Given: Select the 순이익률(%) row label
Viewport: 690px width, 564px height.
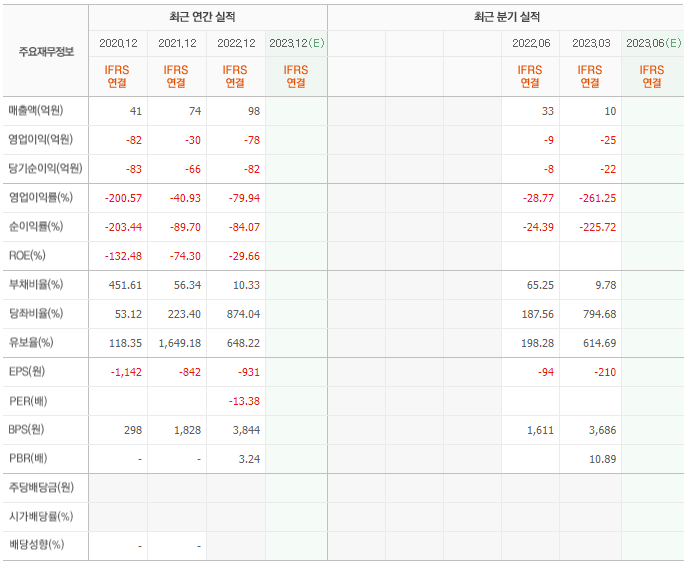Looking at the screenshot, I should point(36,227).
